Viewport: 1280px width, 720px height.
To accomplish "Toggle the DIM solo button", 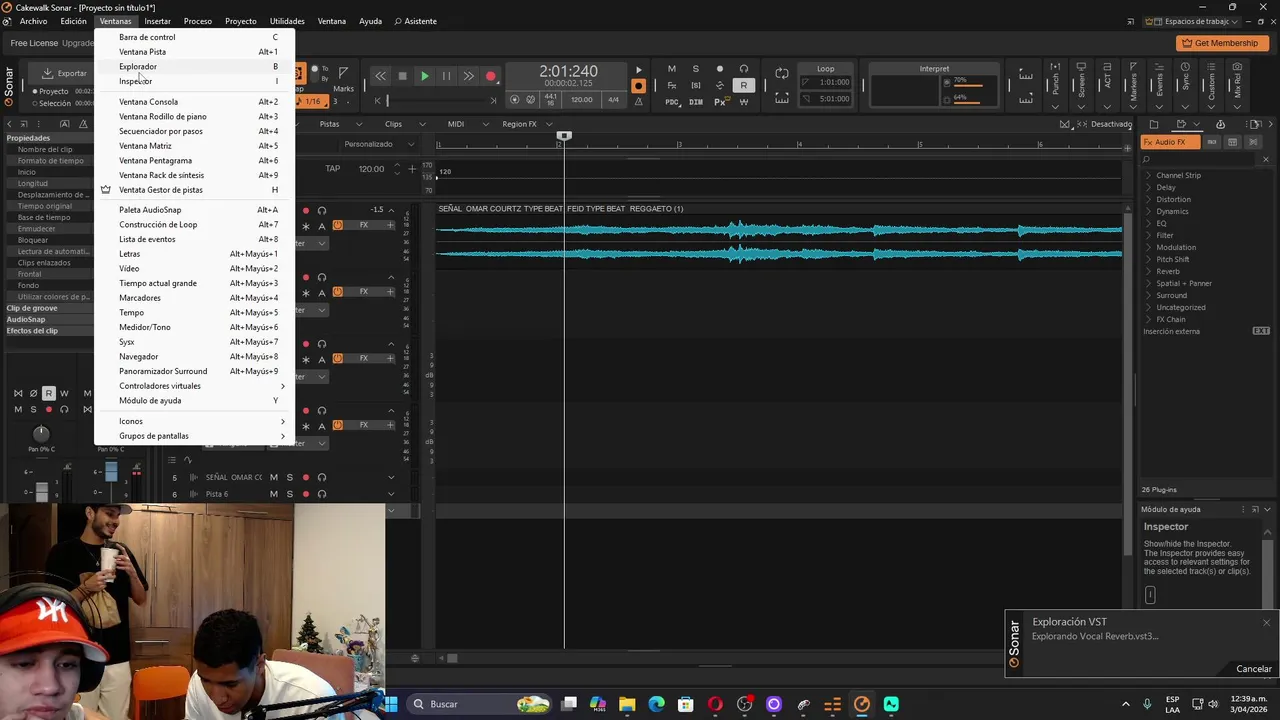I will 696,102.
